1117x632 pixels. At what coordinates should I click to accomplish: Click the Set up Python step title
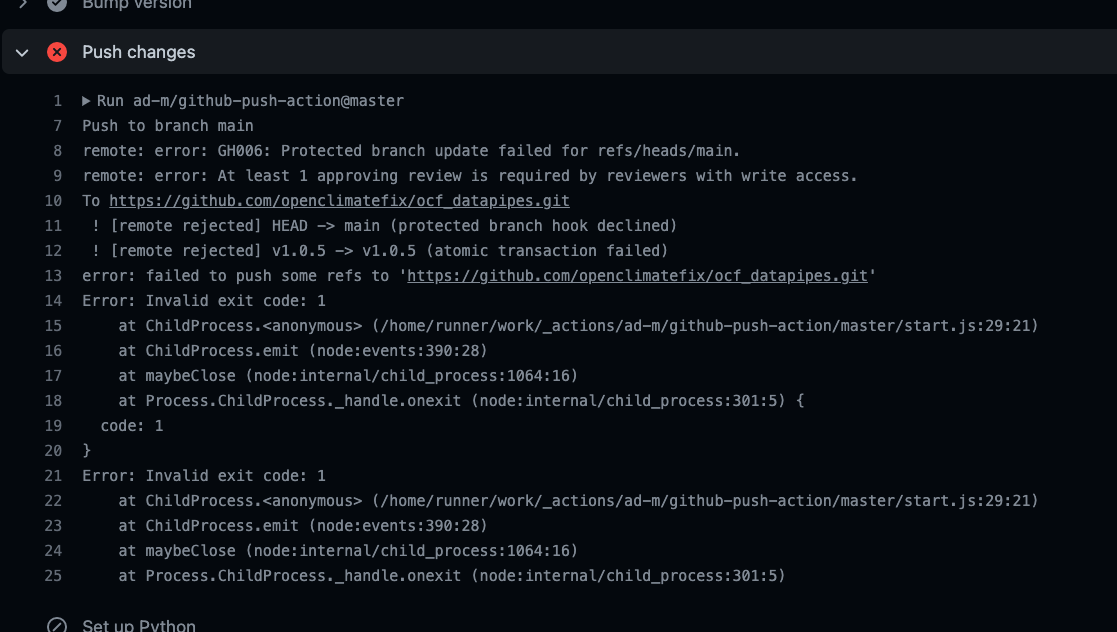point(139,626)
